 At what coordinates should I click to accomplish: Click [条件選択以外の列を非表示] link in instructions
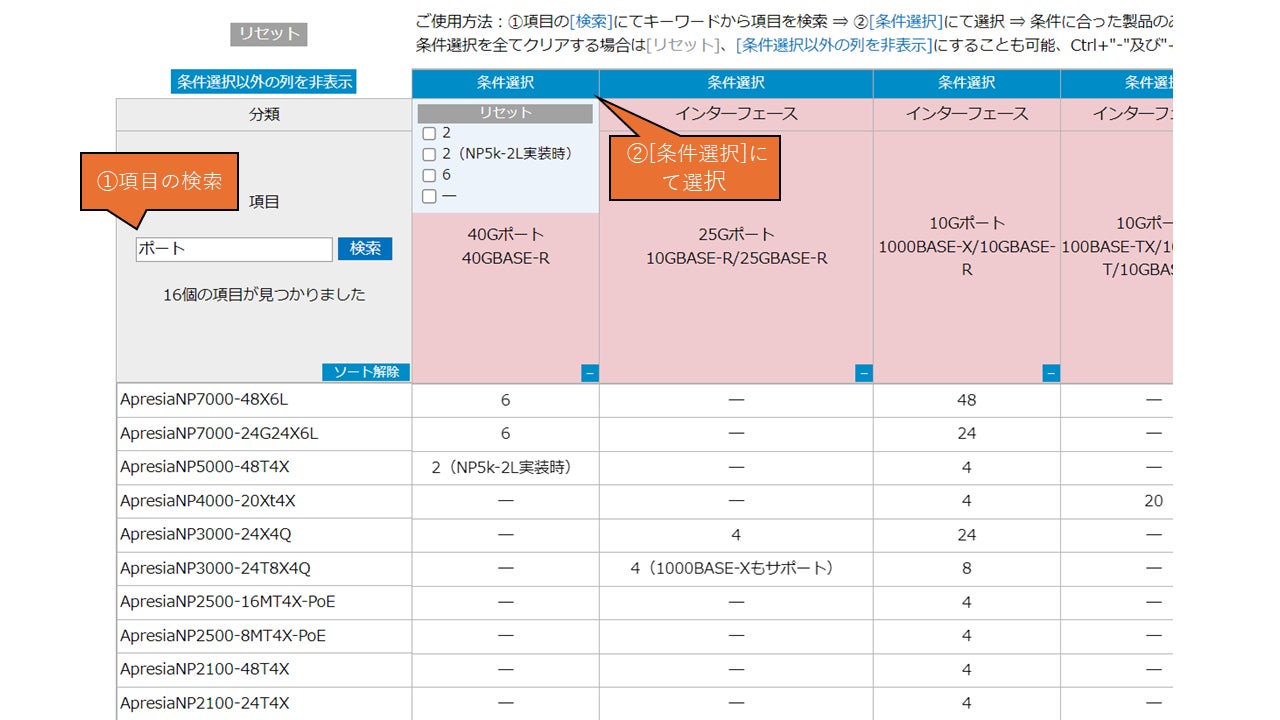834,45
